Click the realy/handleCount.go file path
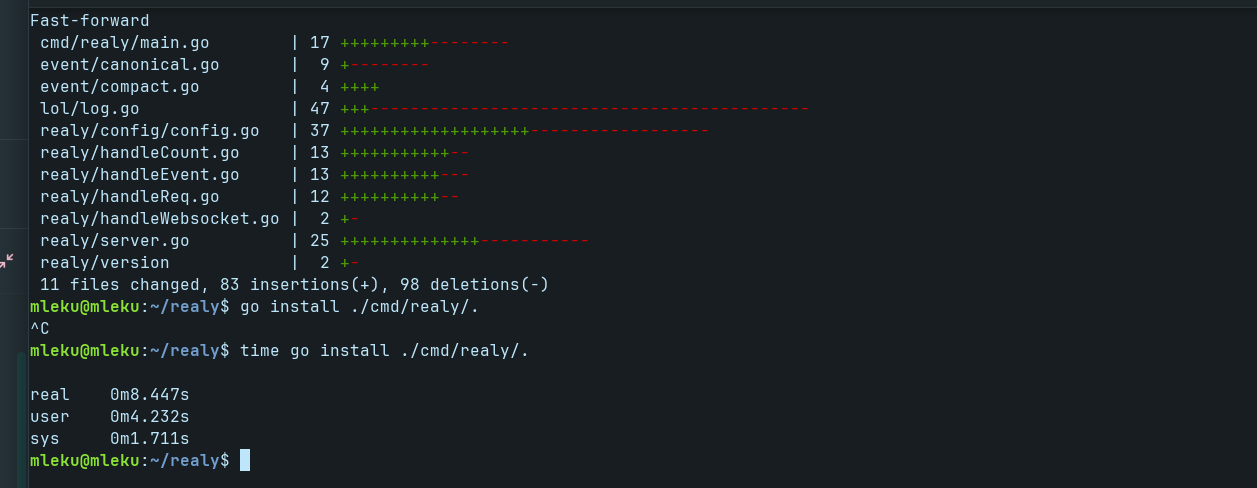 [140, 153]
